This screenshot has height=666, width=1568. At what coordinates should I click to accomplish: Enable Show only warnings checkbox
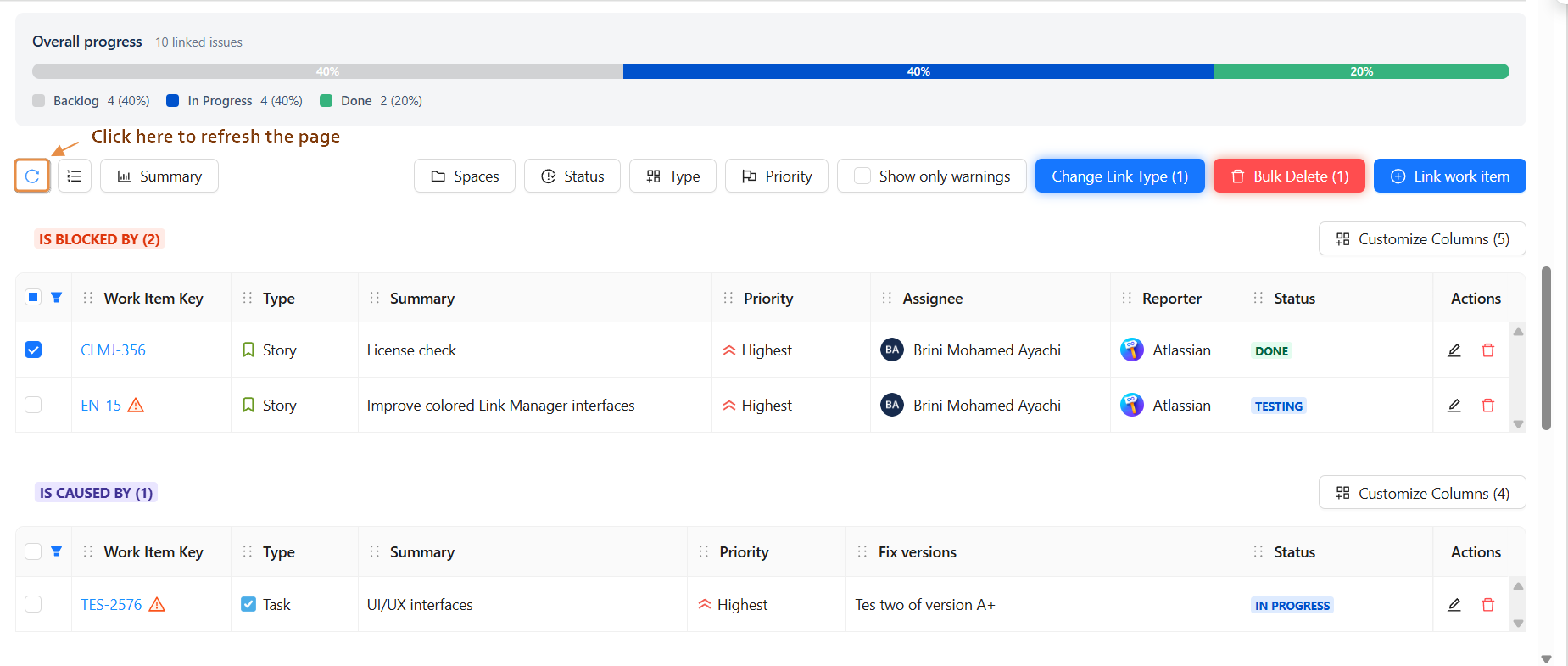tap(862, 176)
